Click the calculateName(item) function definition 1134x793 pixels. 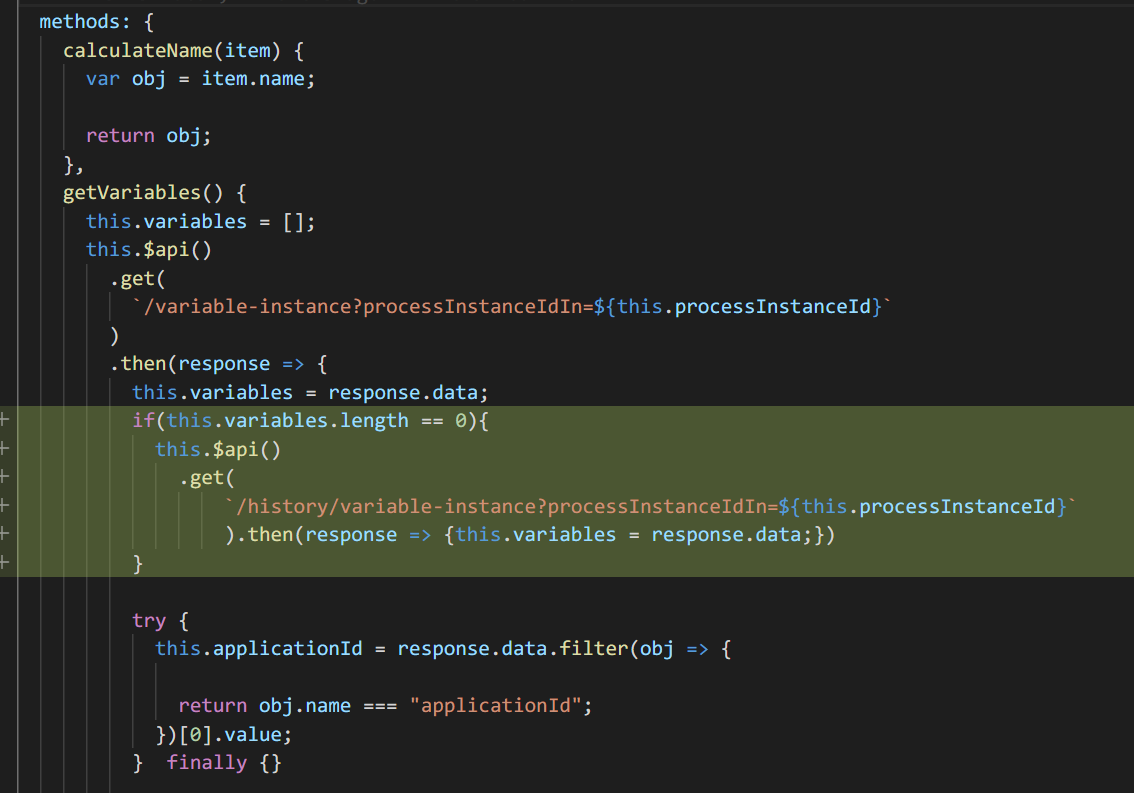pos(184,51)
